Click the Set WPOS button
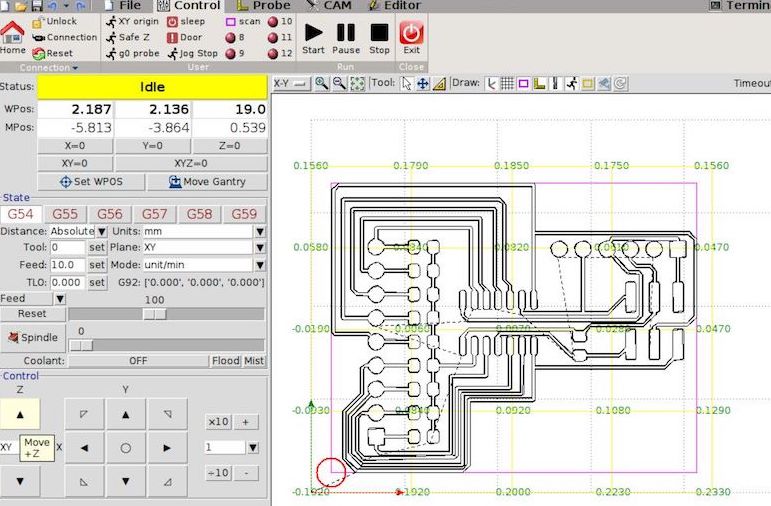771x506 pixels. click(x=91, y=182)
